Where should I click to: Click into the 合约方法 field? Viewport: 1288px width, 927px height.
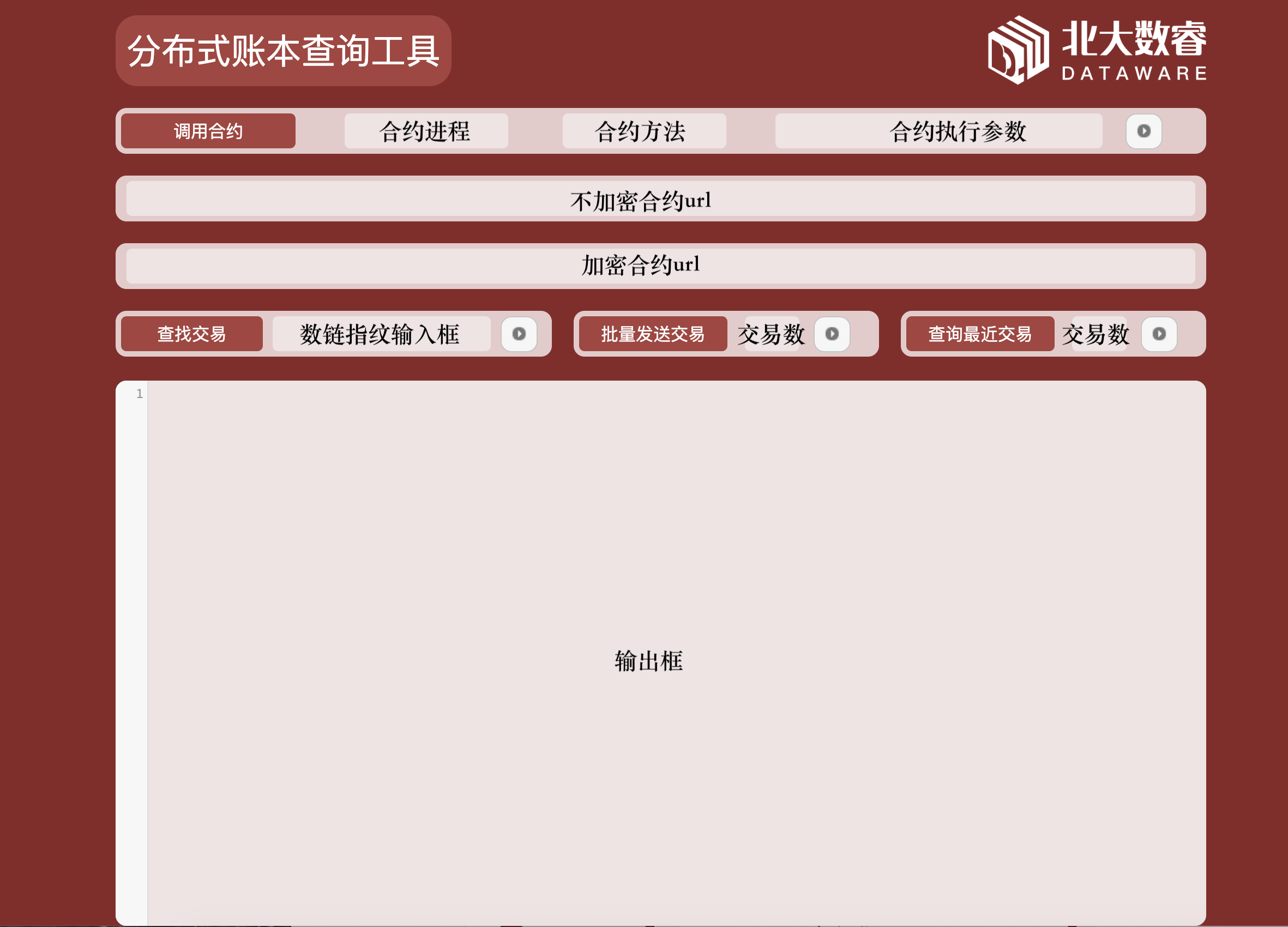643,131
